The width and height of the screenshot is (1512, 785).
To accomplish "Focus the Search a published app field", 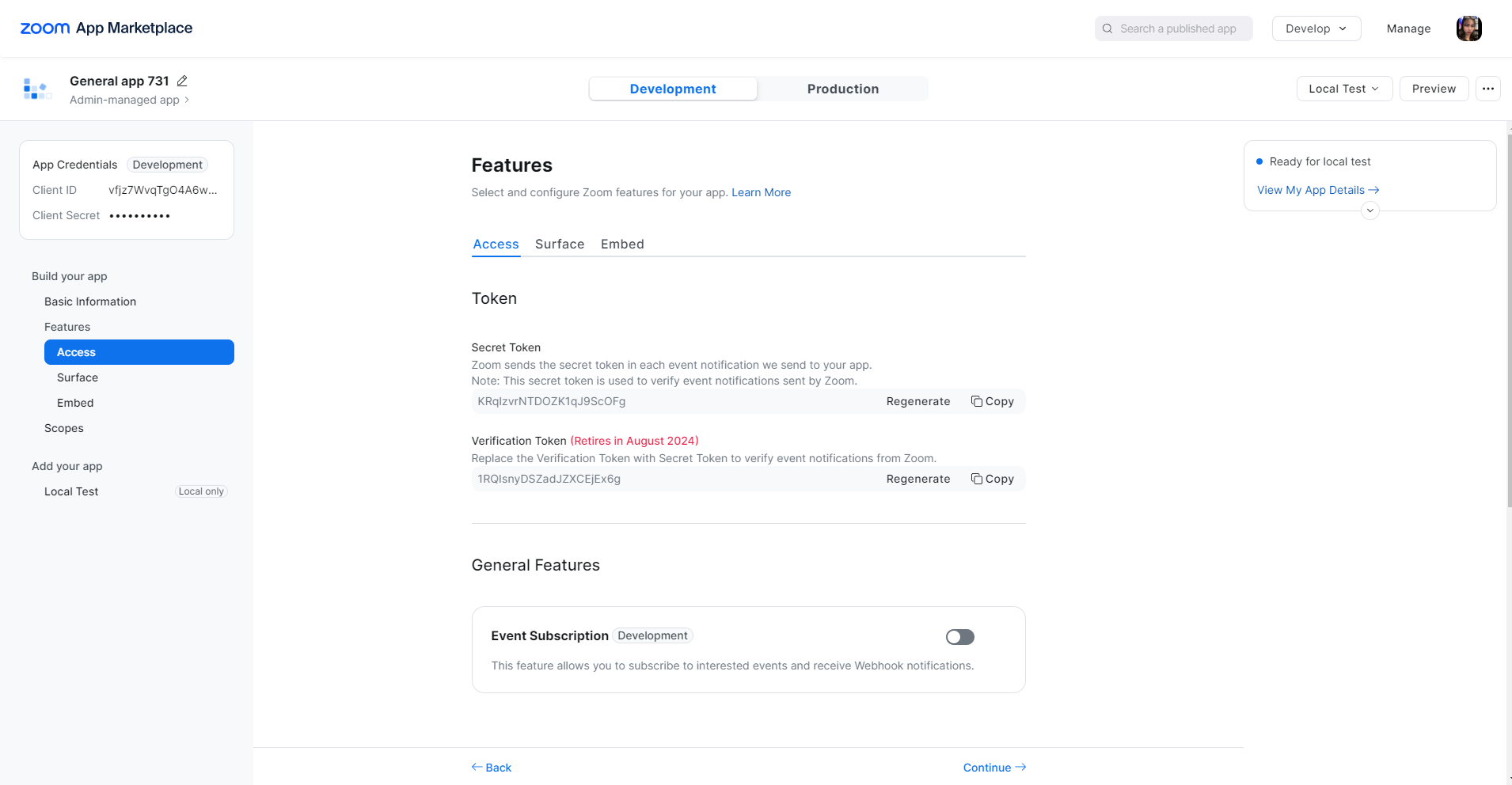I will (x=1174, y=28).
